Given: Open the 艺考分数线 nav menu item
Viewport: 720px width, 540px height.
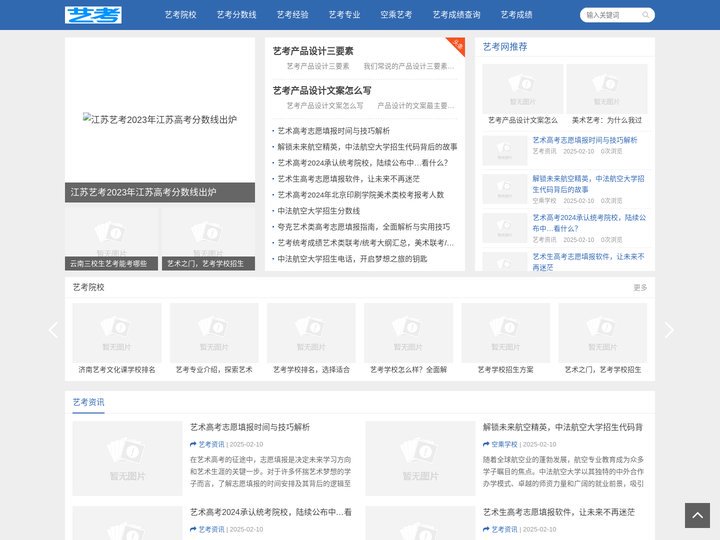Looking at the screenshot, I should point(236,15).
